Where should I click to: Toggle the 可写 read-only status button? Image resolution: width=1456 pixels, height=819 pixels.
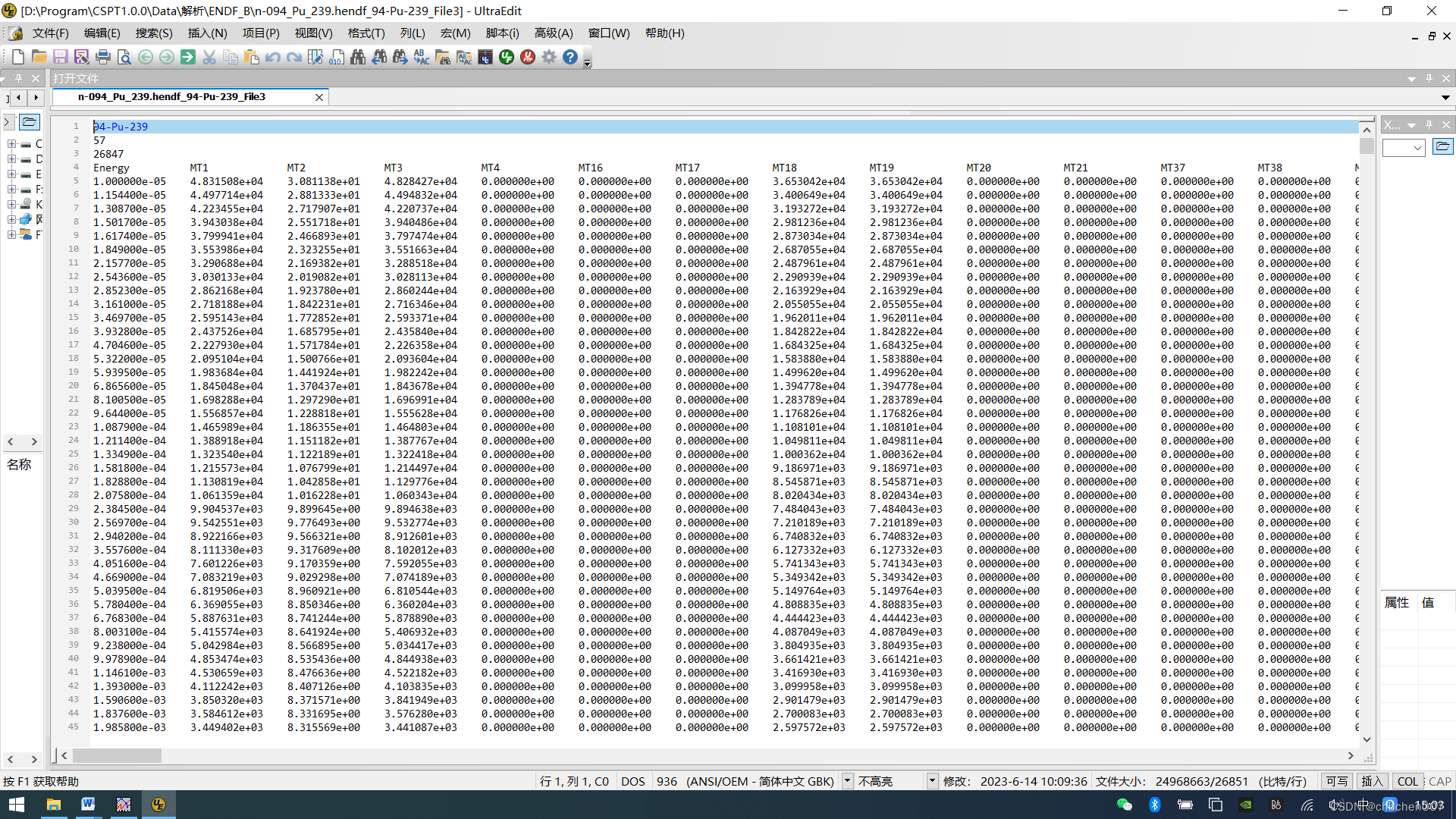pyautogui.click(x=1336, y=781)
